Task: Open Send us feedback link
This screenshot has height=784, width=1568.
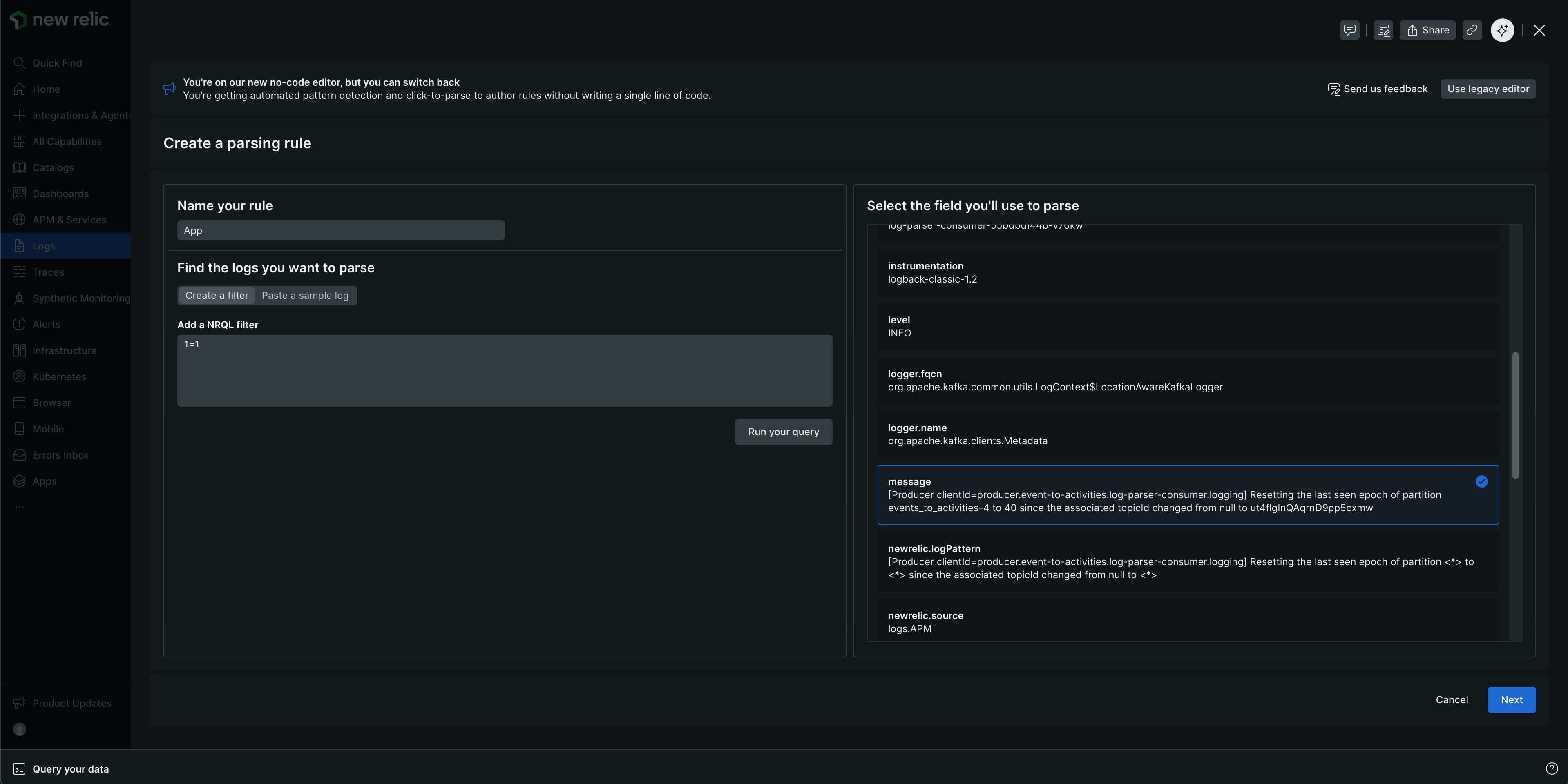Action: click(1378, 89)
